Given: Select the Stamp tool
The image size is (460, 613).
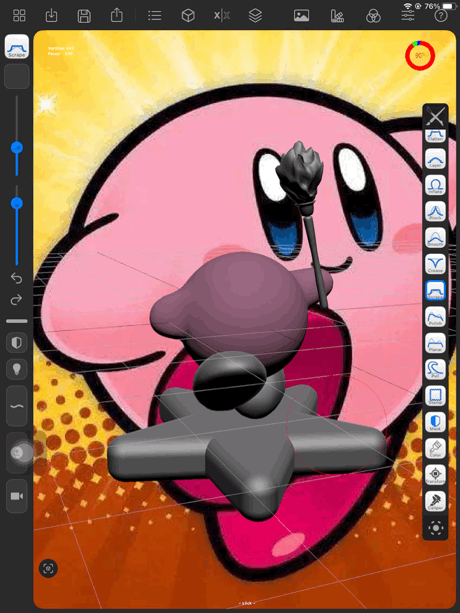Looking at the screenshot, I should (x=435, y=396).
